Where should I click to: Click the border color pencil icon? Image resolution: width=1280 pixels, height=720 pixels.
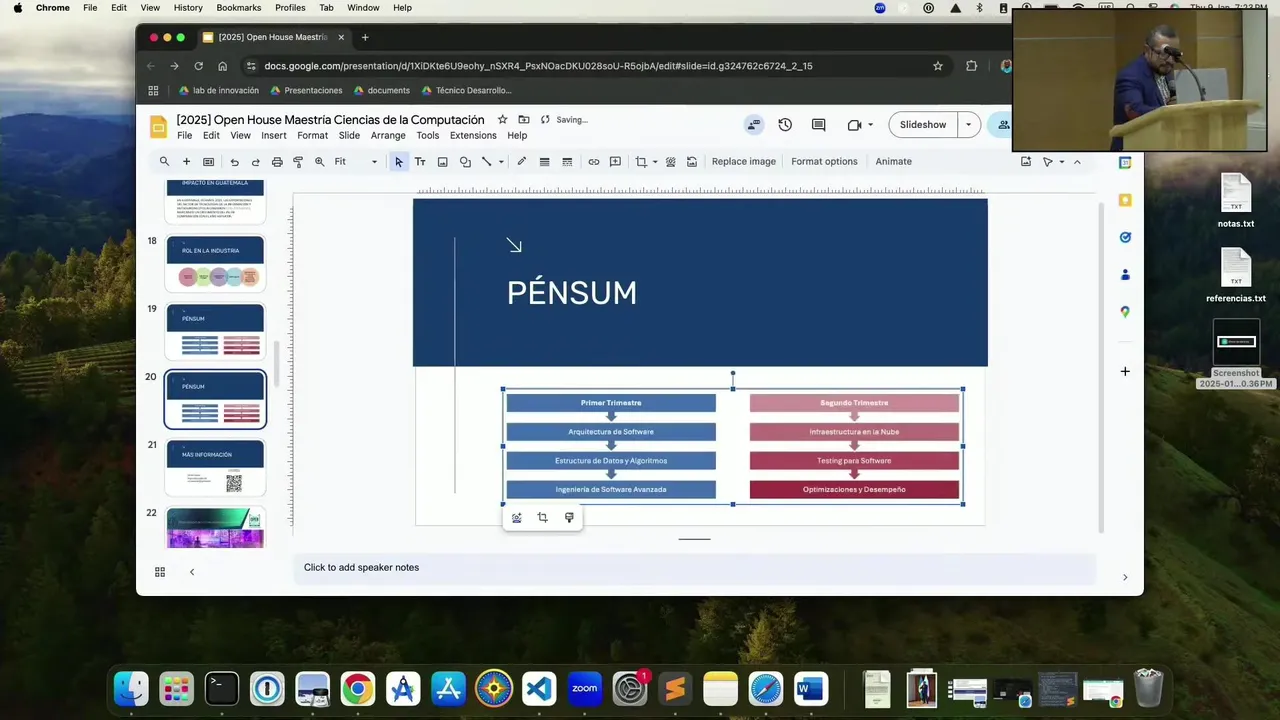point(521,161)
